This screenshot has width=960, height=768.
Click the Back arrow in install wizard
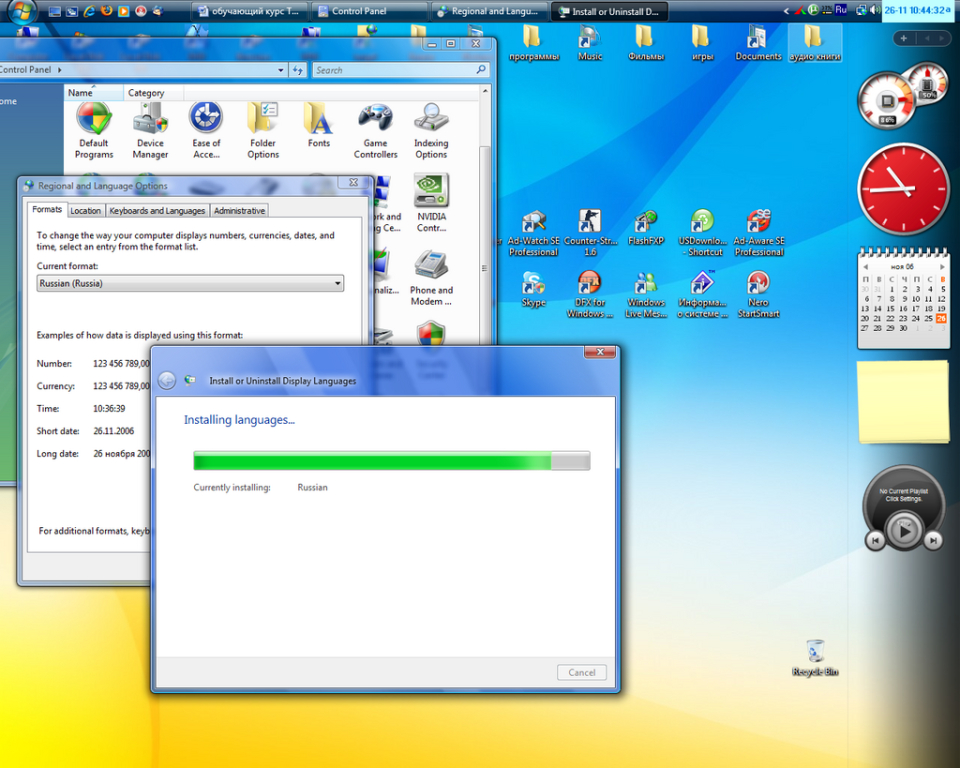point(167,380)
